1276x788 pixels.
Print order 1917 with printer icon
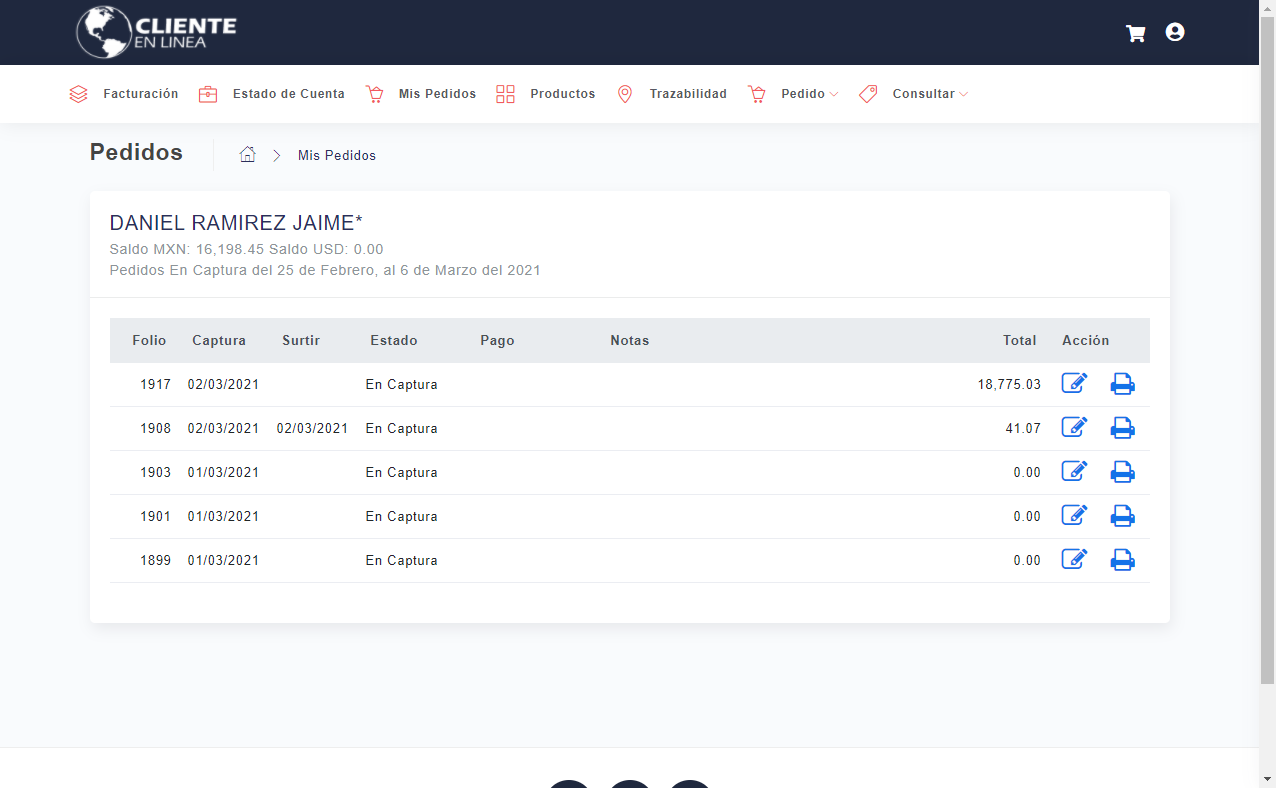1123,384
